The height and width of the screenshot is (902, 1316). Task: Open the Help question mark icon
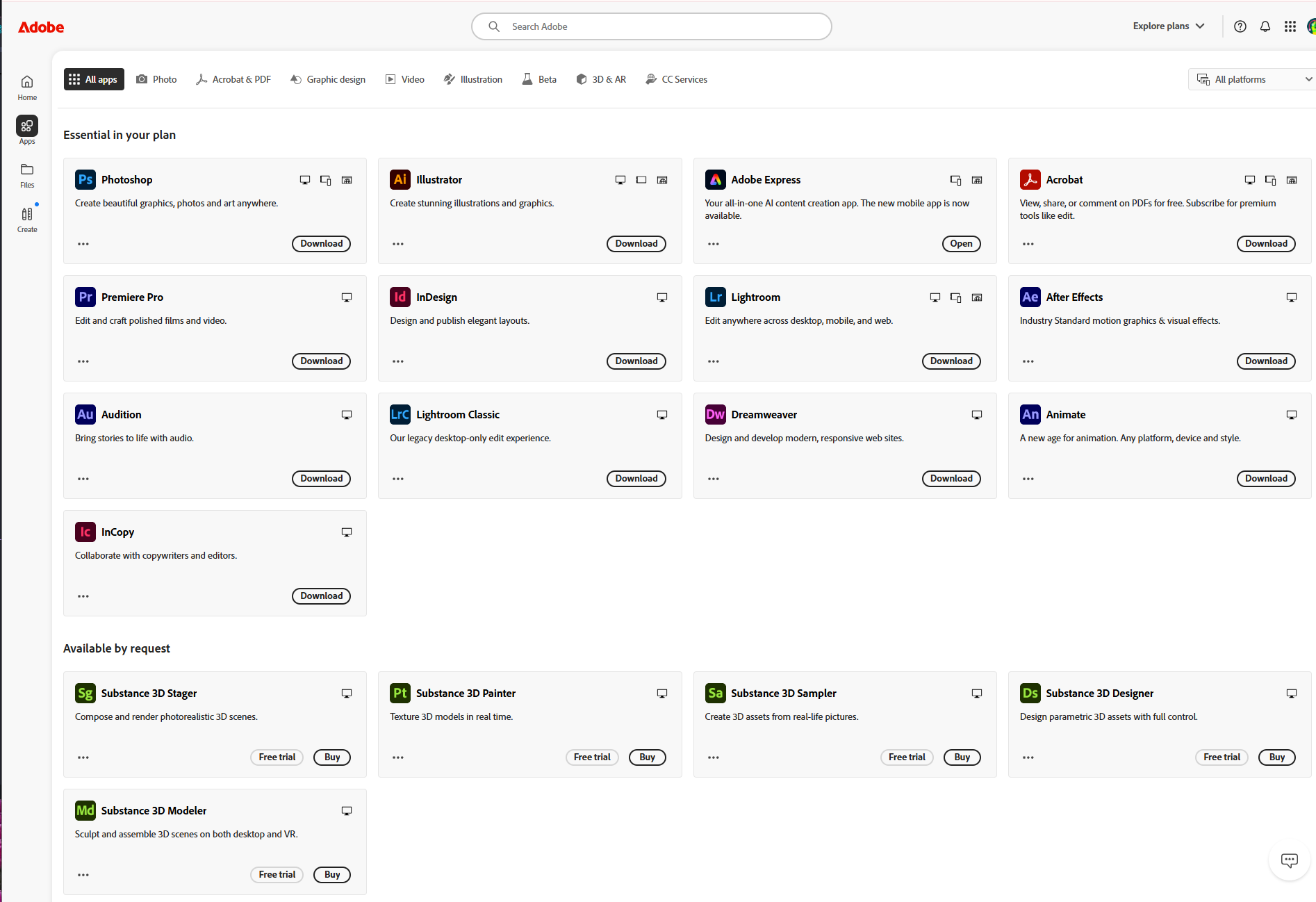(x=1240, y=26)
